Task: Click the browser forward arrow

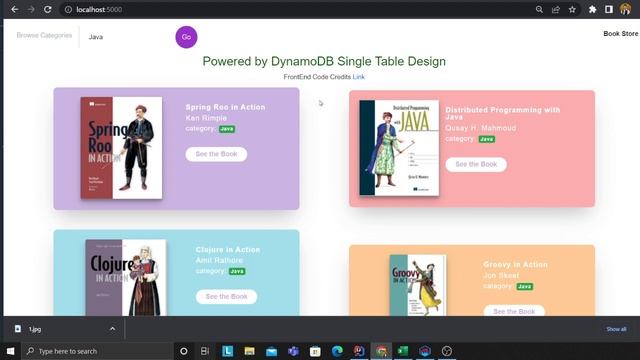Action: pyautogui.click(x=31, y=9)
